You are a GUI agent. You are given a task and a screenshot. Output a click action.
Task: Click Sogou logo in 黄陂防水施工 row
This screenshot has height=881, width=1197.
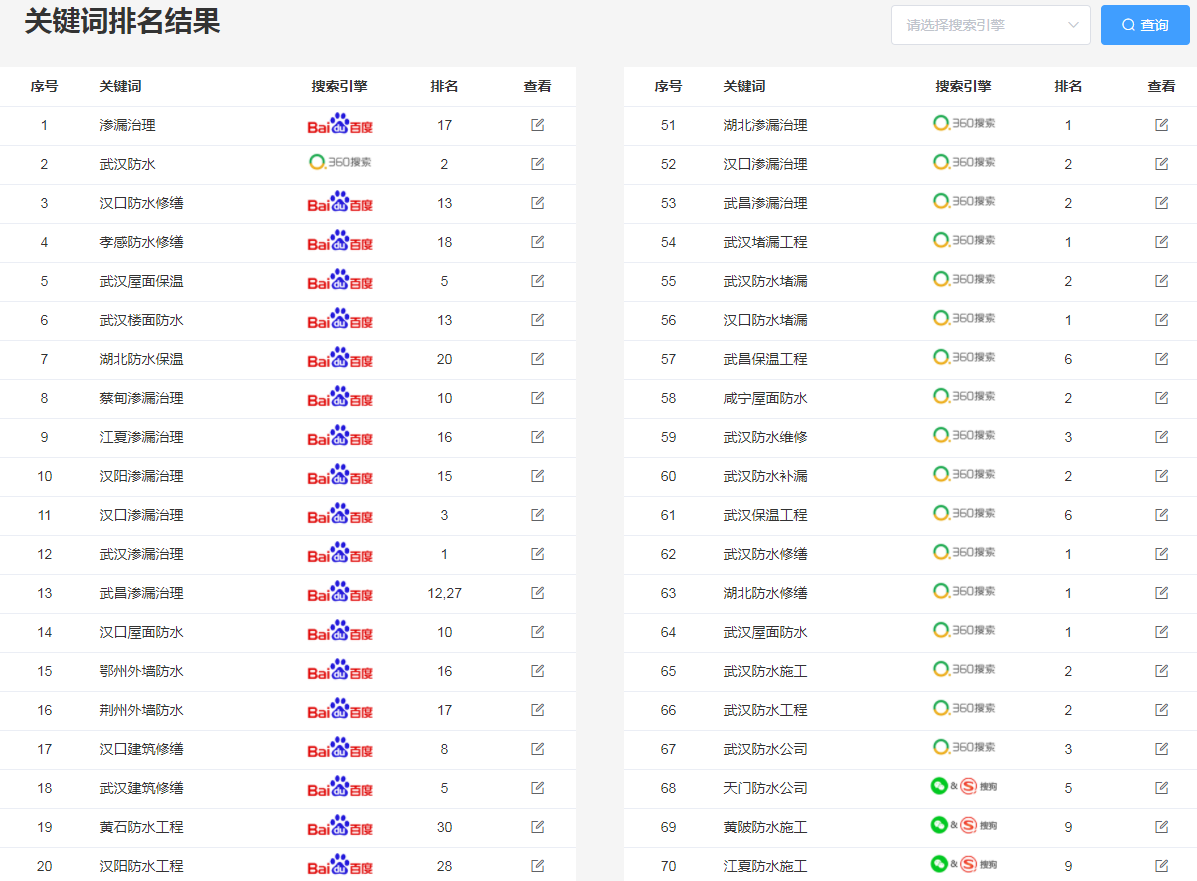click(x=963, y=825)
